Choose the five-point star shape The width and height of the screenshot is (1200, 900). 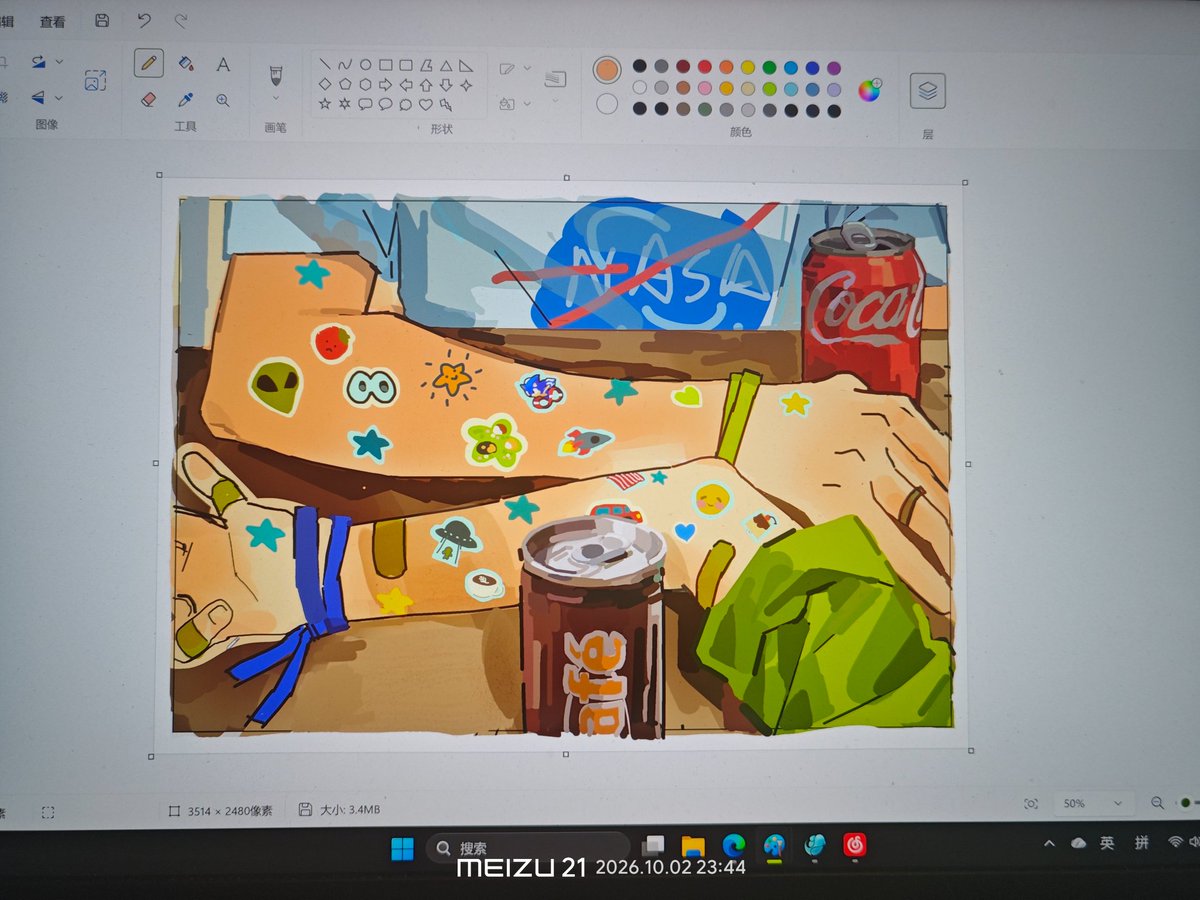[x=325, y=103]
